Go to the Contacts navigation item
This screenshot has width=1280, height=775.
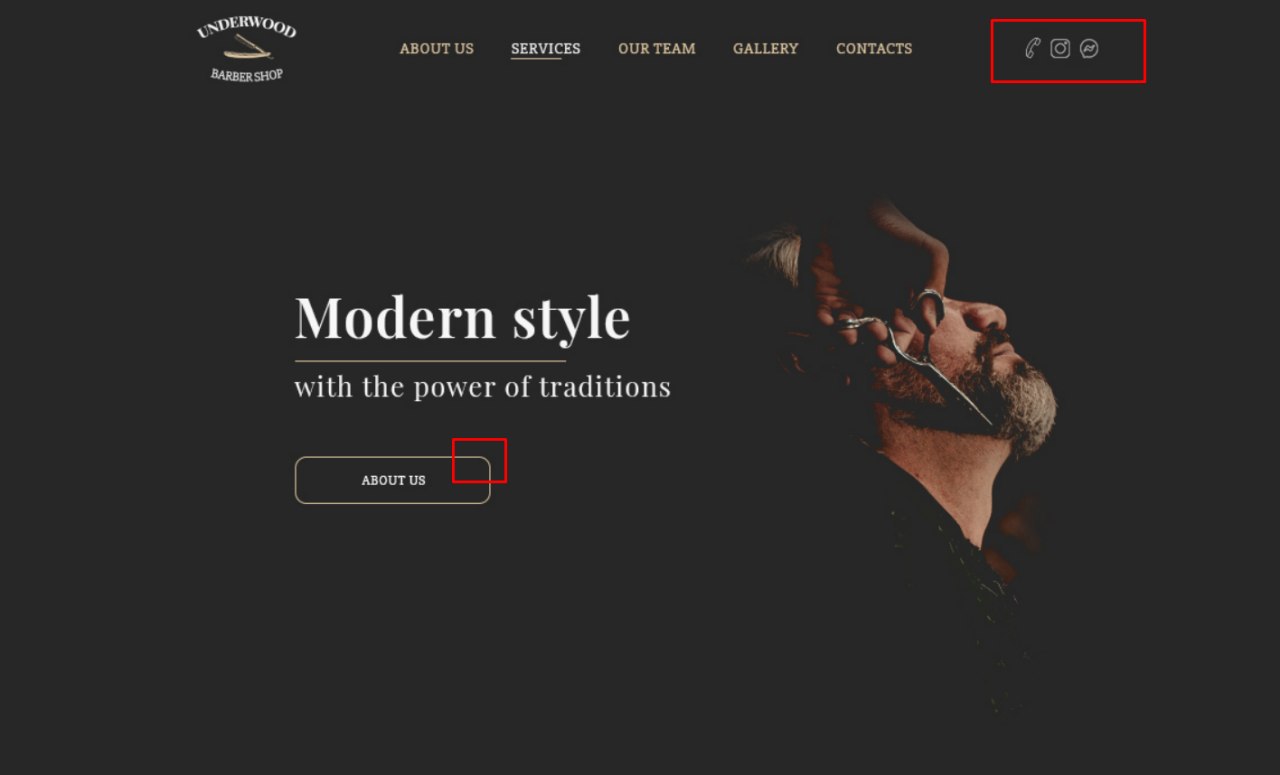[874, 48]
